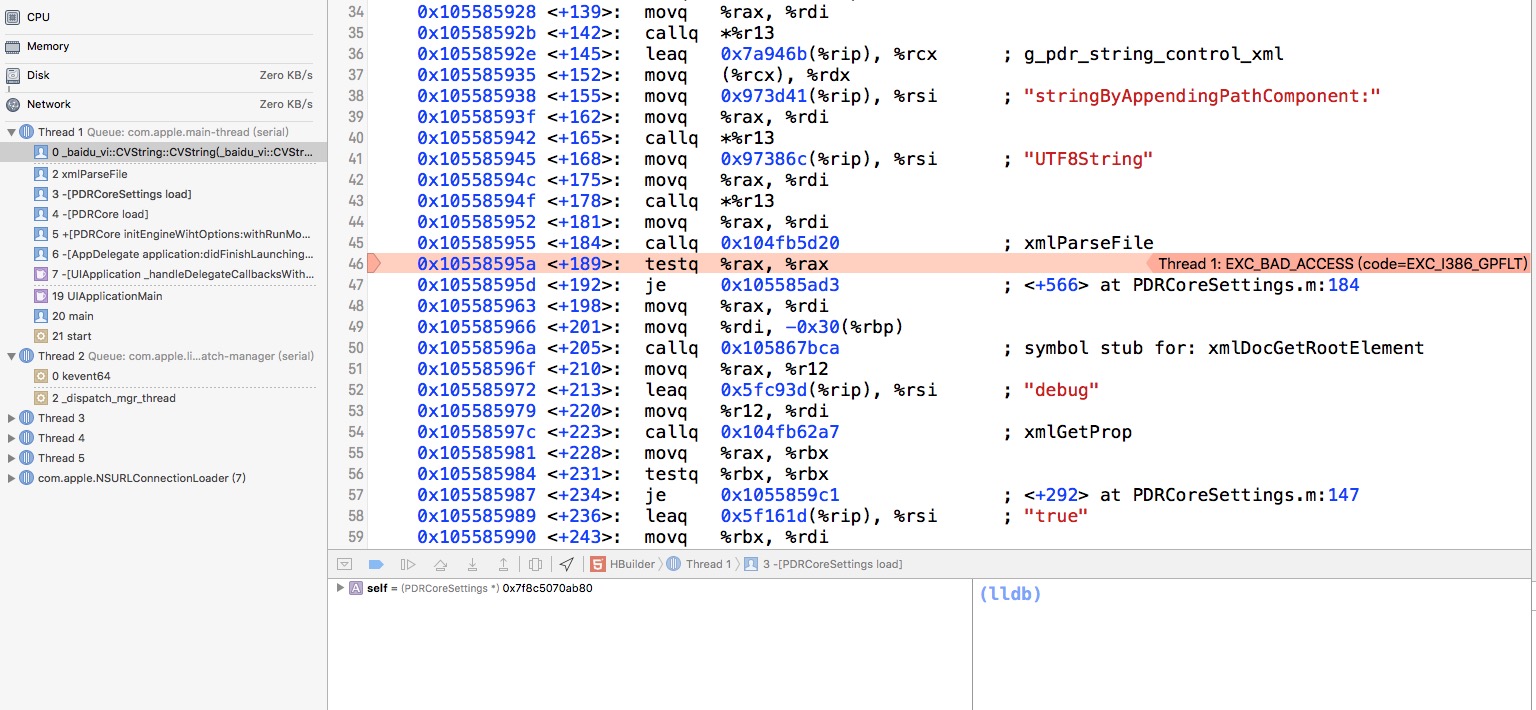Select frame 21 start
Viewport: 1536px width, 710px height.
click(x=163, y=336)
